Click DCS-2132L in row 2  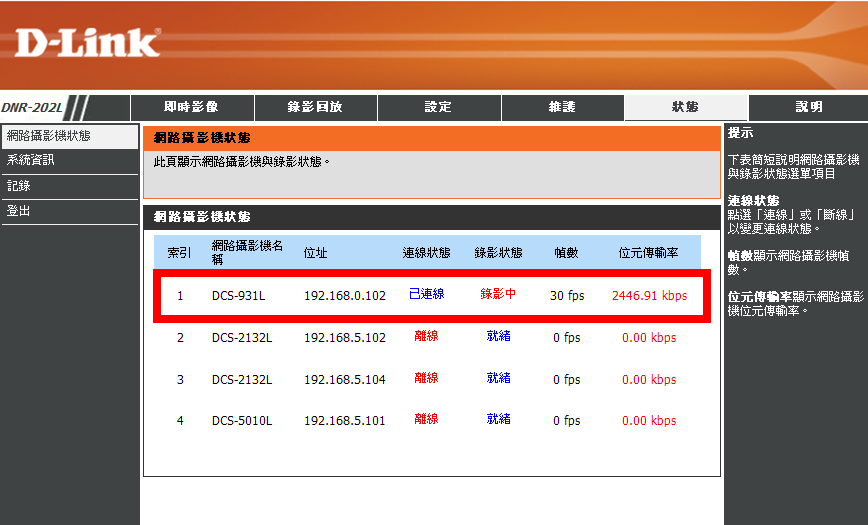point(242,338)
